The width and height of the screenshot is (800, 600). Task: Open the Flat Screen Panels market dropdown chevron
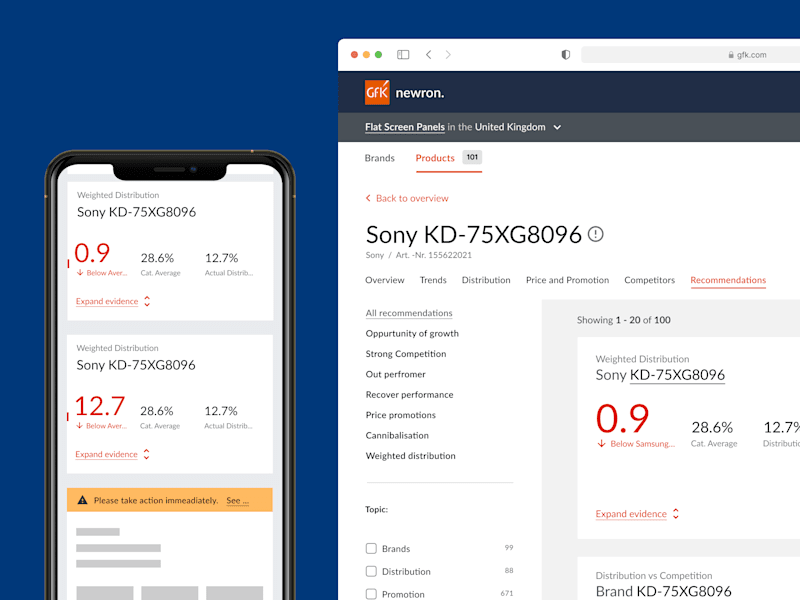pos(557,127)
